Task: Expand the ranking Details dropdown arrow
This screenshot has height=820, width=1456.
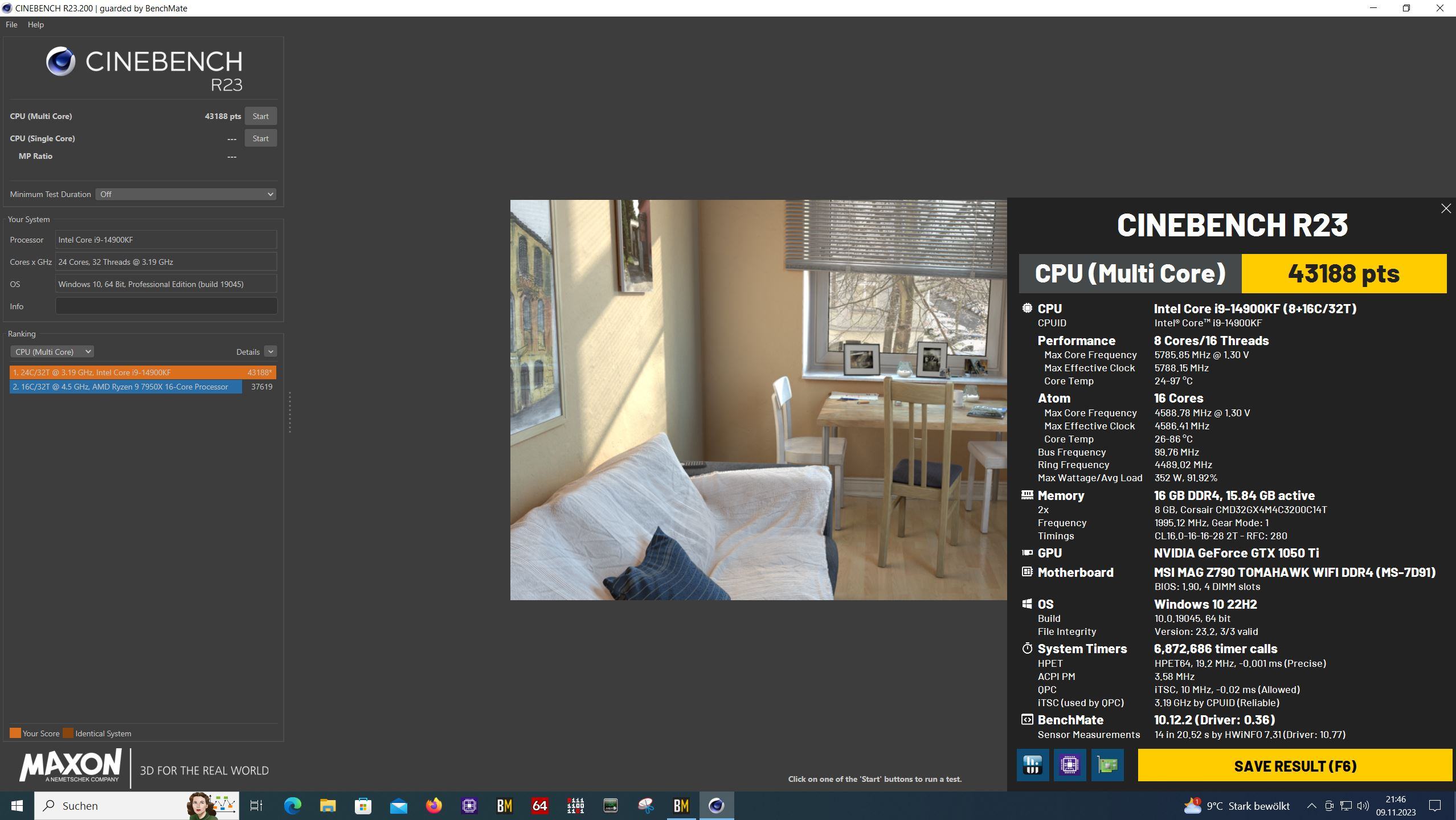Action: (x=271, y=352)
